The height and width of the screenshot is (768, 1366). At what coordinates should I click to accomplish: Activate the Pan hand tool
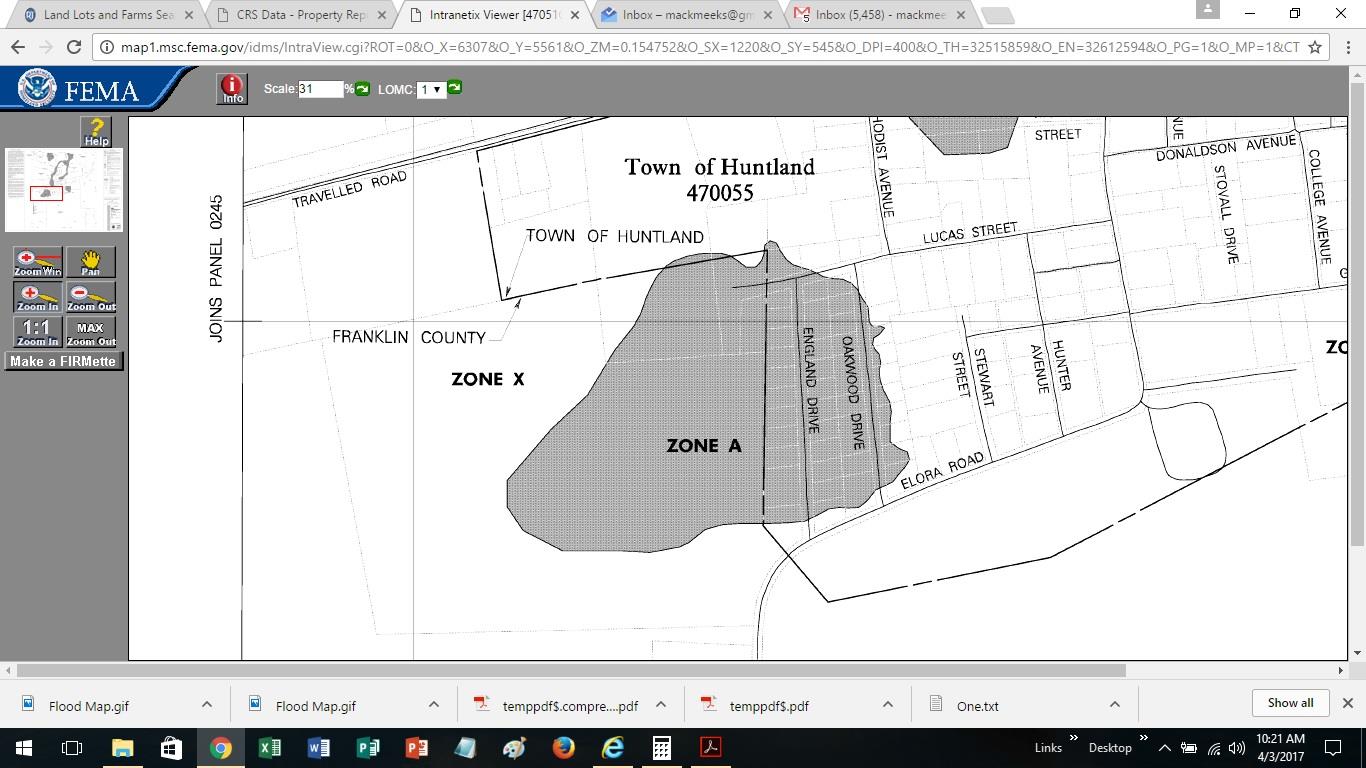91,262
